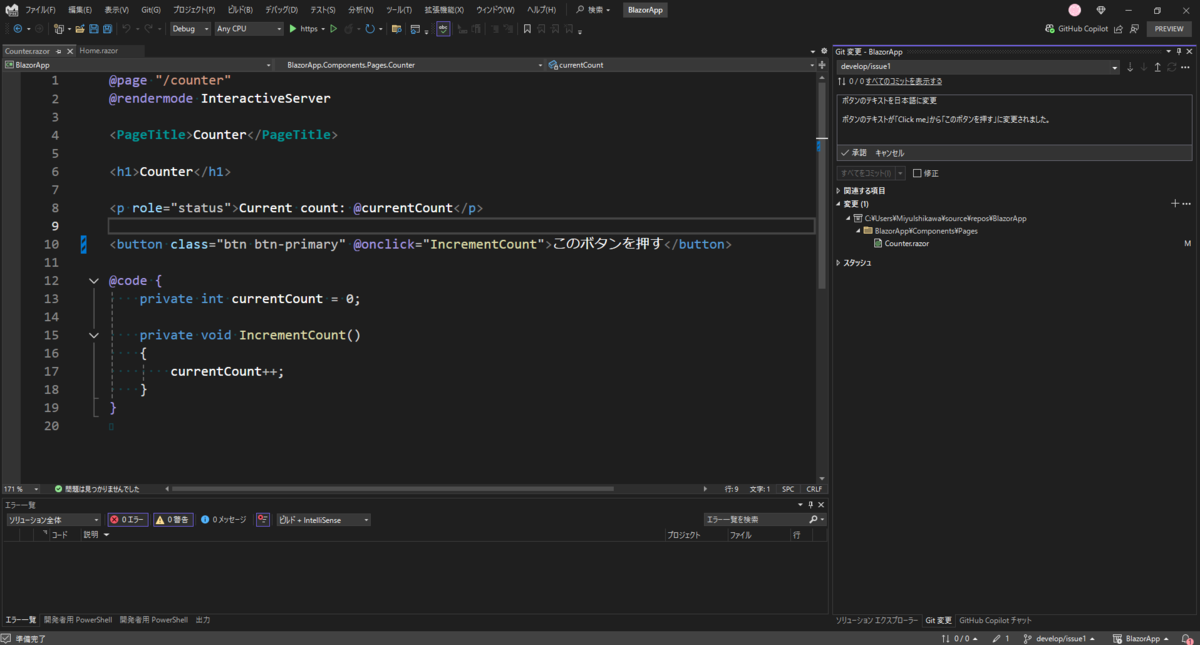Image resolution: width=1200 pixels, height=645 pixels.
Task: Open the 拡張機能(X) menu
Action: point(444,10)
